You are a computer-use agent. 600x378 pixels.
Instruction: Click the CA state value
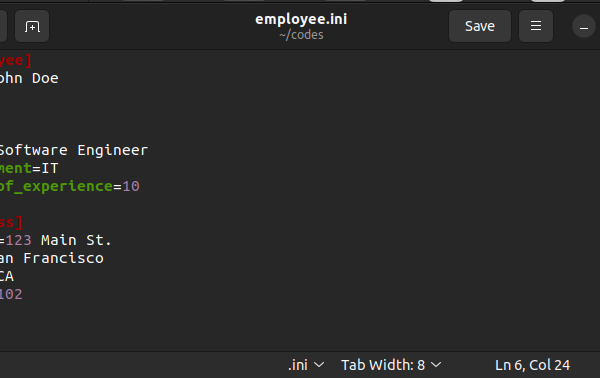(x=7, y=276)
